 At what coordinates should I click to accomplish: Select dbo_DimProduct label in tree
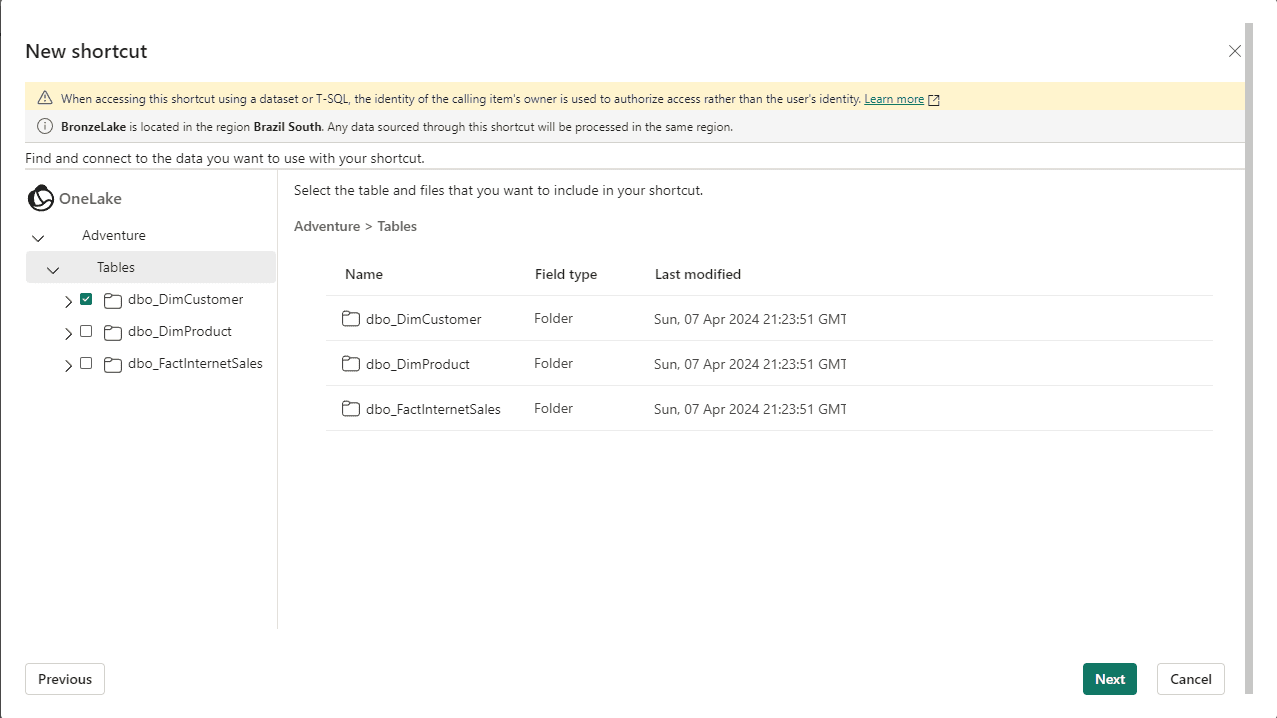[180, 331]
